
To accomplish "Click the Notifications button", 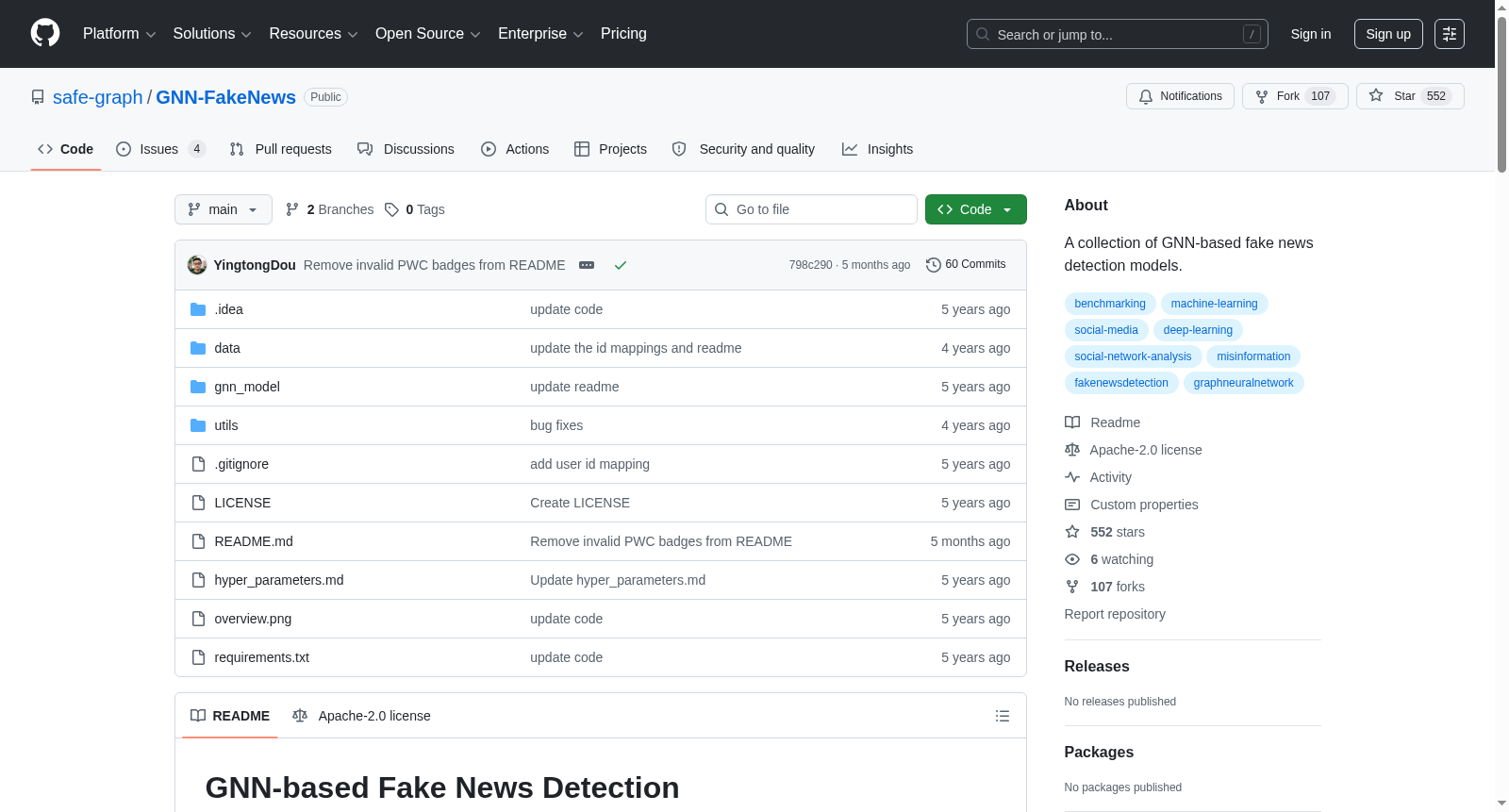I will [x=1180, y=96].
